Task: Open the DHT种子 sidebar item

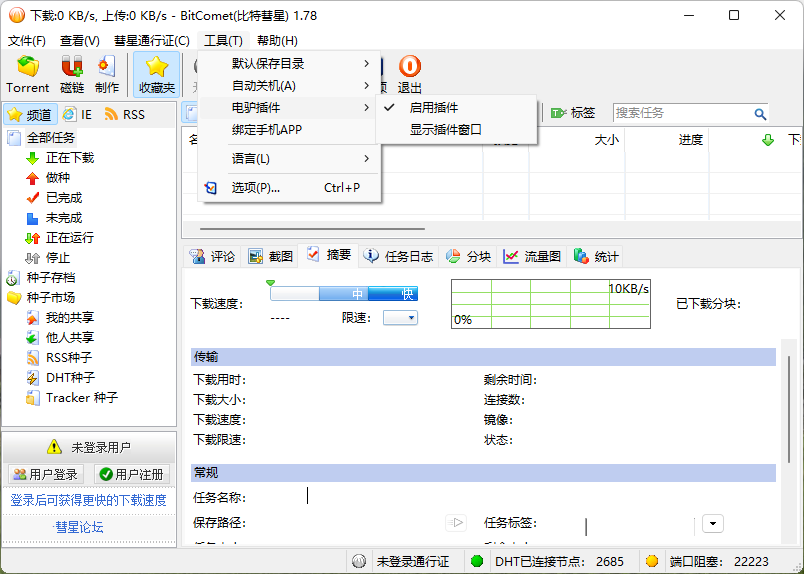Action: tap(69, 378)
